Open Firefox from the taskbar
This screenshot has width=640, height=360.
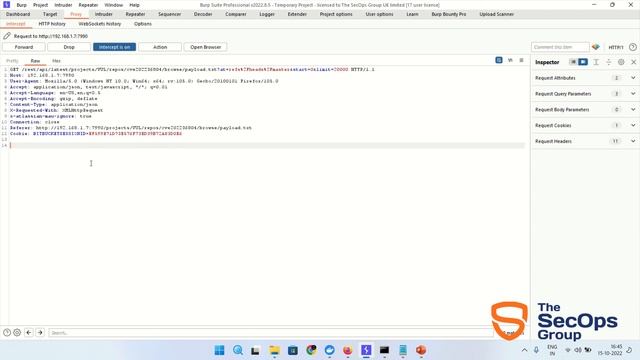[348, 350]
